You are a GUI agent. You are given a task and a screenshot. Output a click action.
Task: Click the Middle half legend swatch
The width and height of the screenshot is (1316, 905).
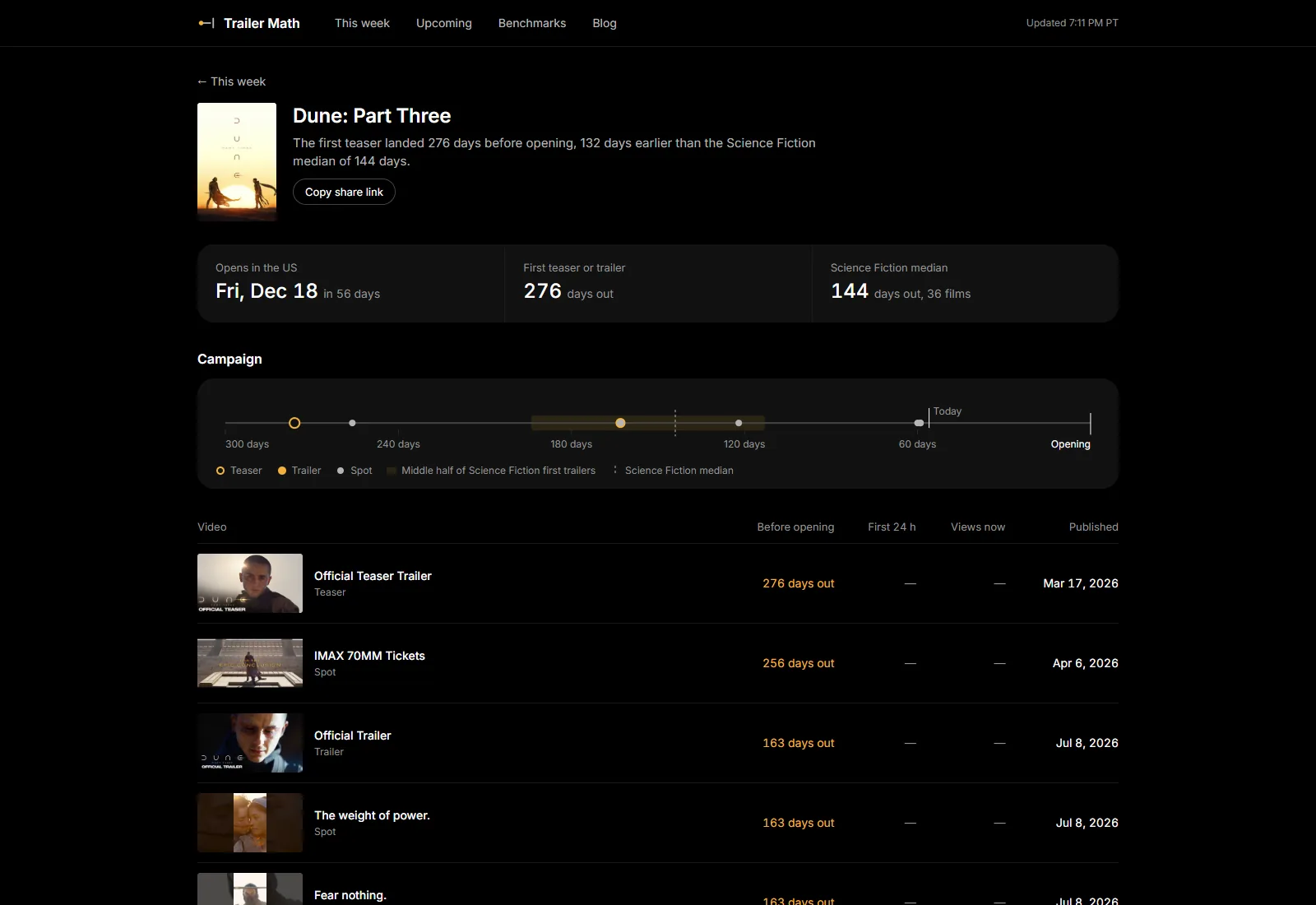[392, 471]
